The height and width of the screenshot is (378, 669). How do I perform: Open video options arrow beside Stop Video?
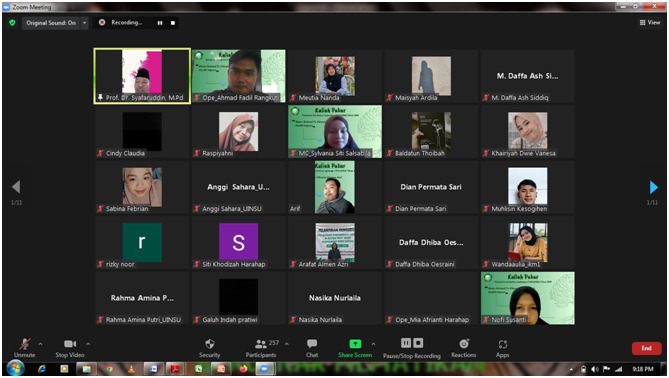(88, 343)
